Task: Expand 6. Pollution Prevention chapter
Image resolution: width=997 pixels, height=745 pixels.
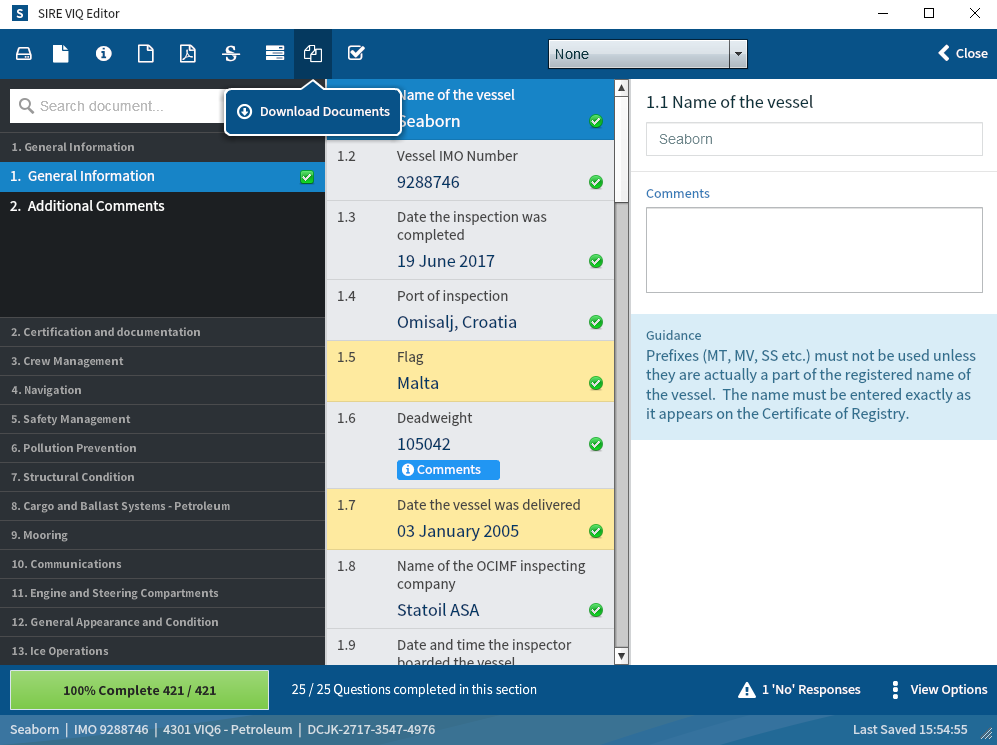Action: click(x=162, y=448)
